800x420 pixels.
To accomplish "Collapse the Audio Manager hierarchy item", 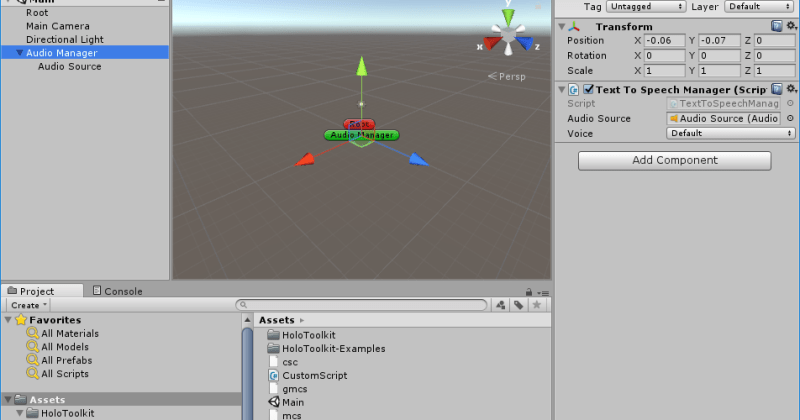I will [x=19, y=53].
